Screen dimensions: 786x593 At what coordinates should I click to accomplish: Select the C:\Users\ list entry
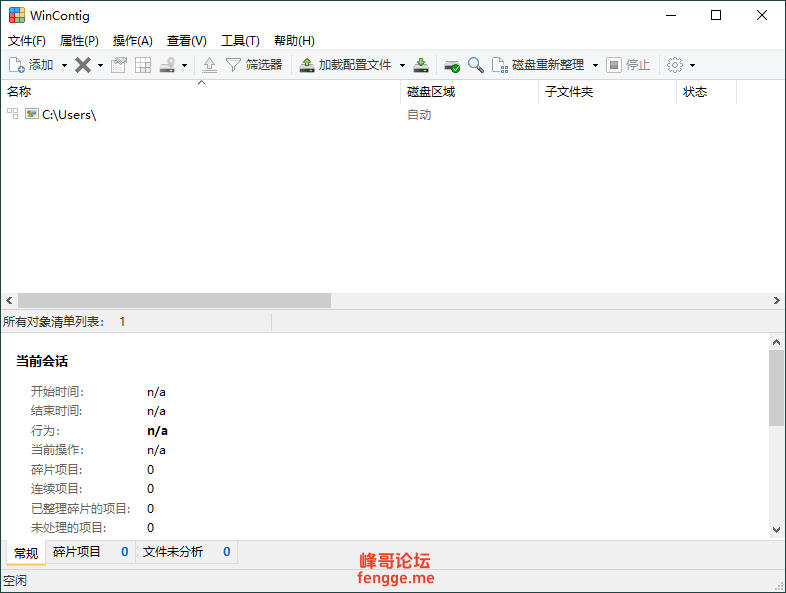click(x=69, y=115)
